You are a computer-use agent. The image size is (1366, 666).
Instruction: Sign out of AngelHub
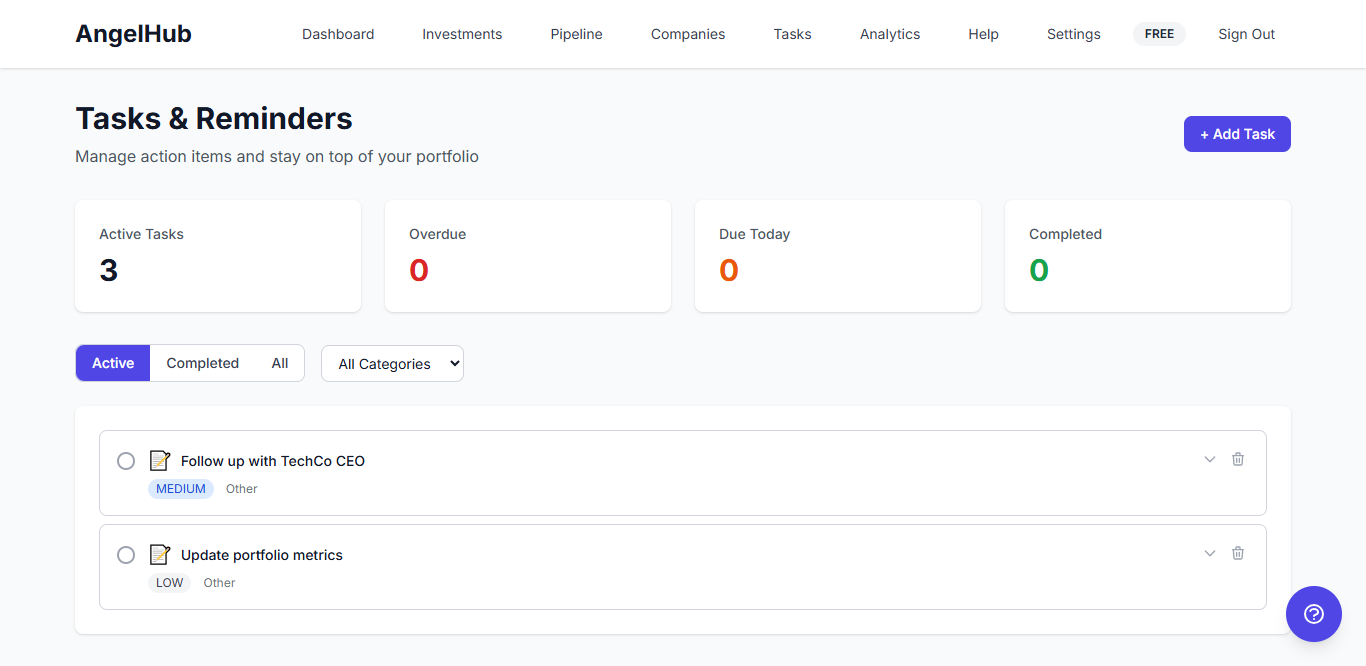tap(1246, 33)
